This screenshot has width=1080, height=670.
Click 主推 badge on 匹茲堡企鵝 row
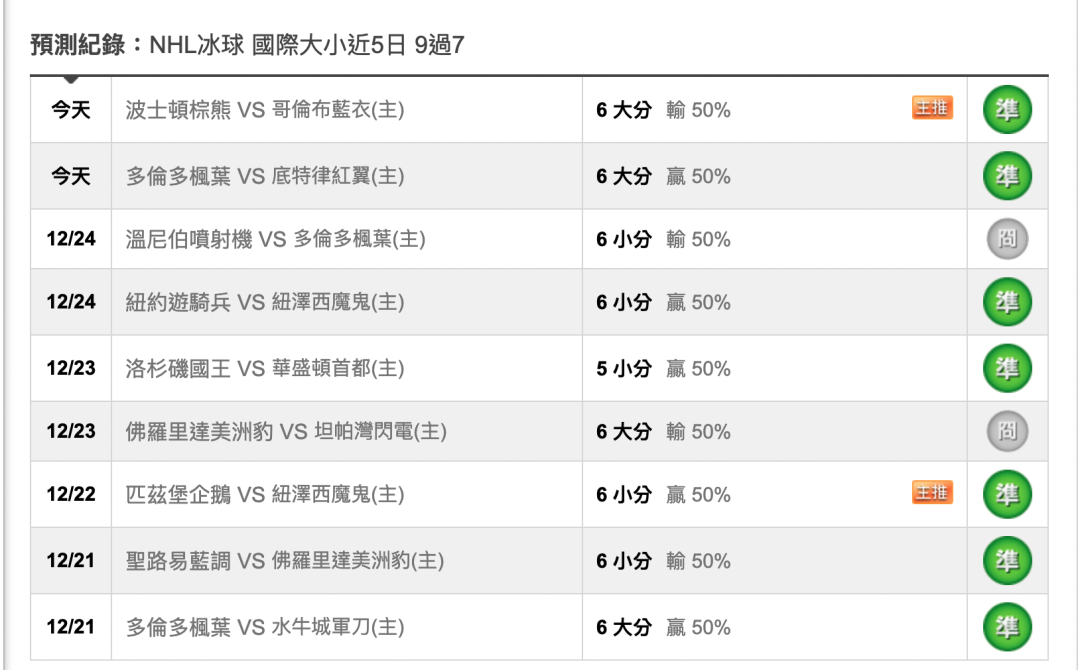click(x=932, y=492)
